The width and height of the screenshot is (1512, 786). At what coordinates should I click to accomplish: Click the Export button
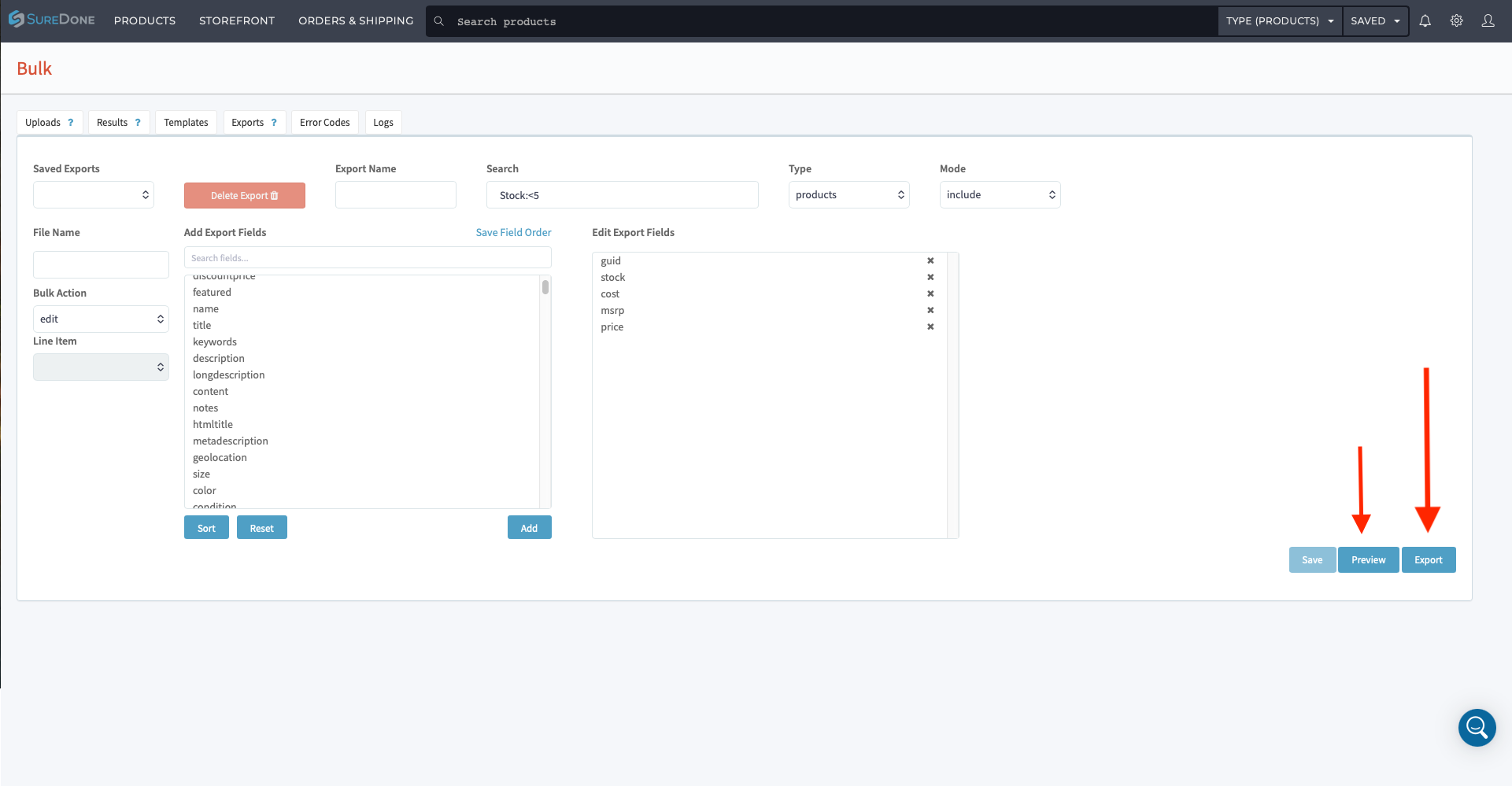tap(1429, 560)
